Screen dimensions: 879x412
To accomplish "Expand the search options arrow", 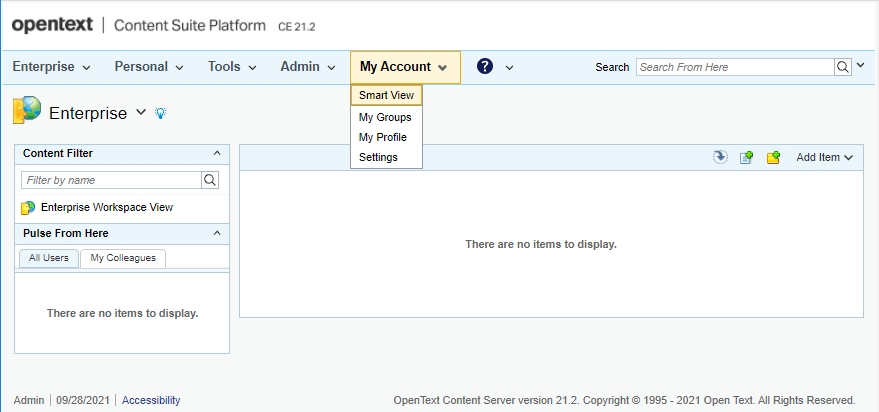I will click(860, 67).
